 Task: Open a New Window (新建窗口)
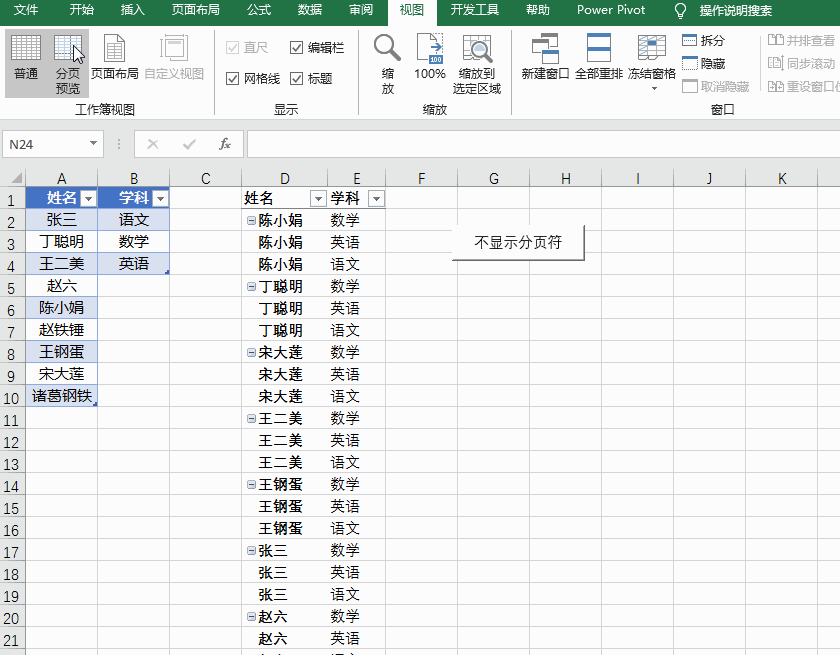pos(545,57)
